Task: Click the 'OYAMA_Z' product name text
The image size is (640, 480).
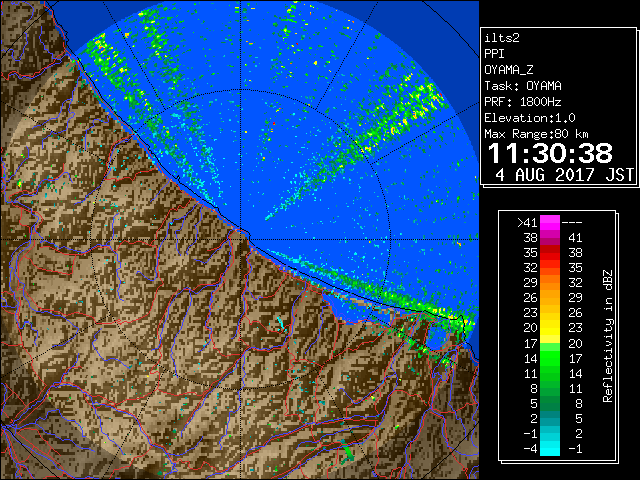Action: [509, 70]
